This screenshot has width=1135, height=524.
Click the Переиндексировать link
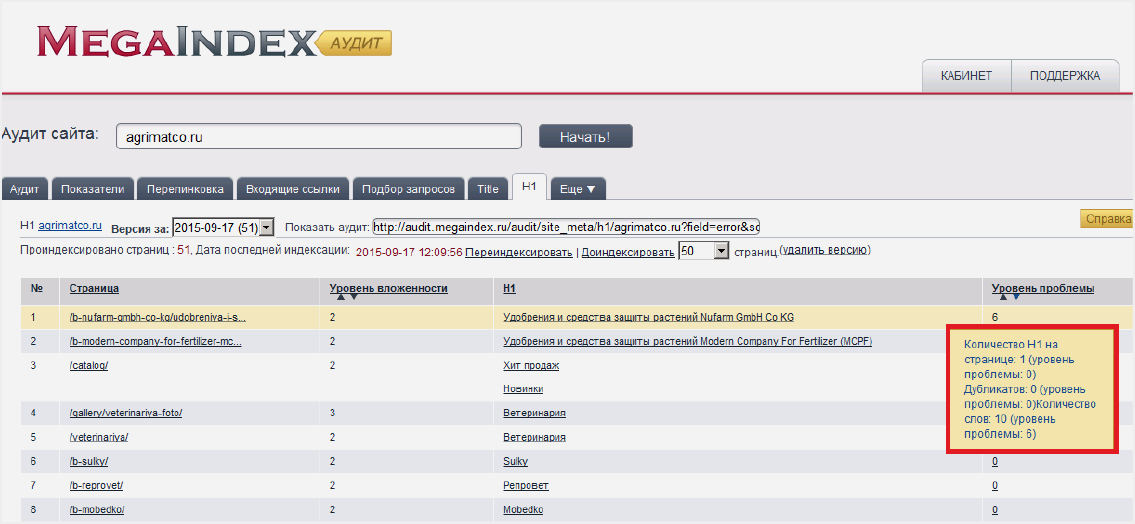click(518, 252)
